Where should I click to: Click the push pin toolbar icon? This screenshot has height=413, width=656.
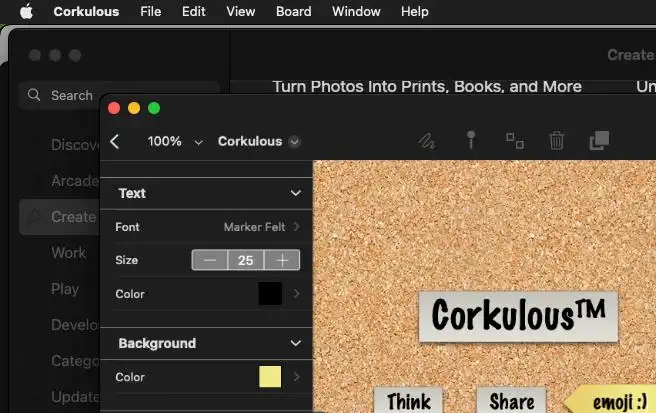click(x=471, y=140)
